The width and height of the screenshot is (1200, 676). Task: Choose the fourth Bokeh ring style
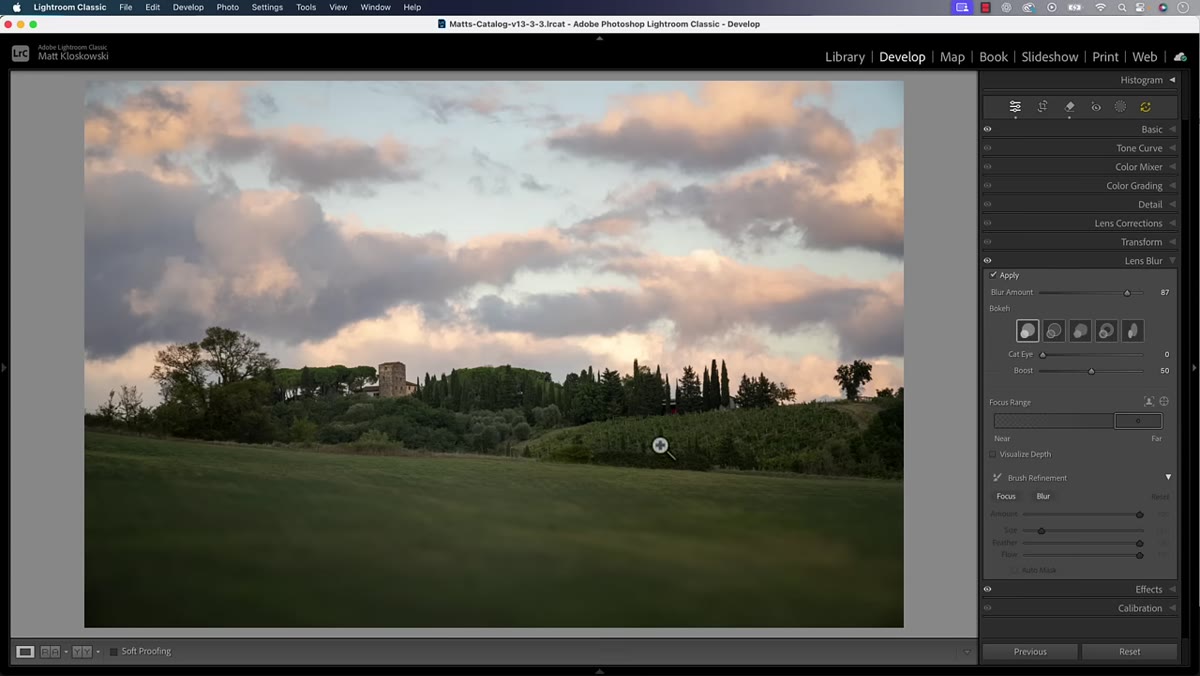1106,331
